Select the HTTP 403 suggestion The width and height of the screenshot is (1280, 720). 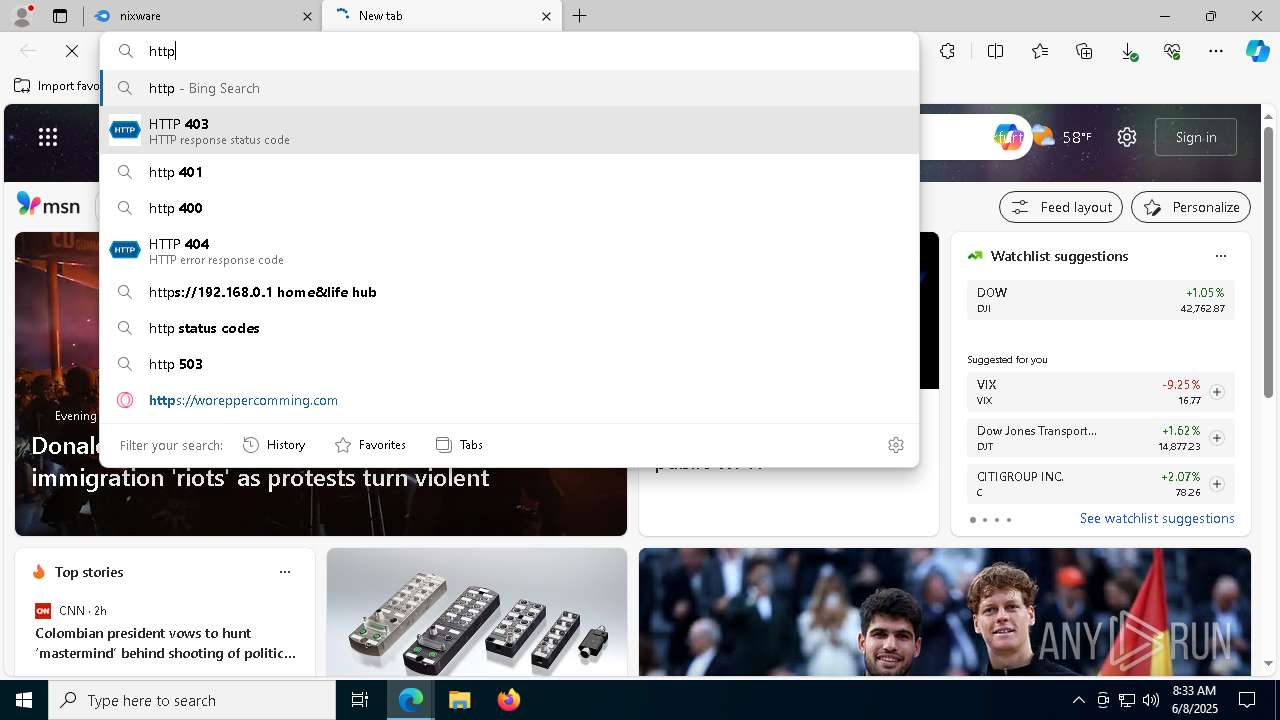click(x=510, y=130)
